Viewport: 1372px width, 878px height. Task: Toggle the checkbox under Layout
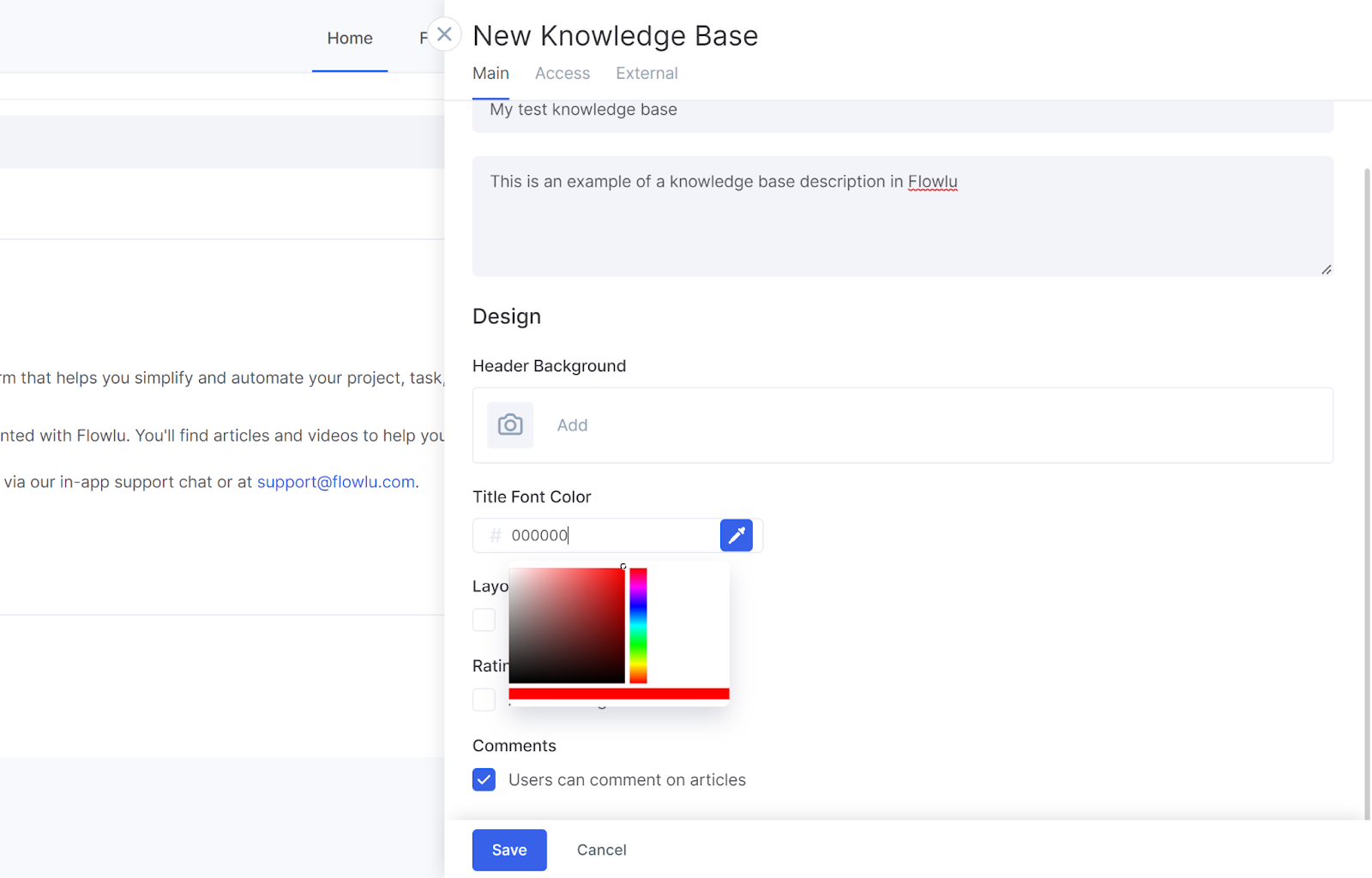point(484,620)
